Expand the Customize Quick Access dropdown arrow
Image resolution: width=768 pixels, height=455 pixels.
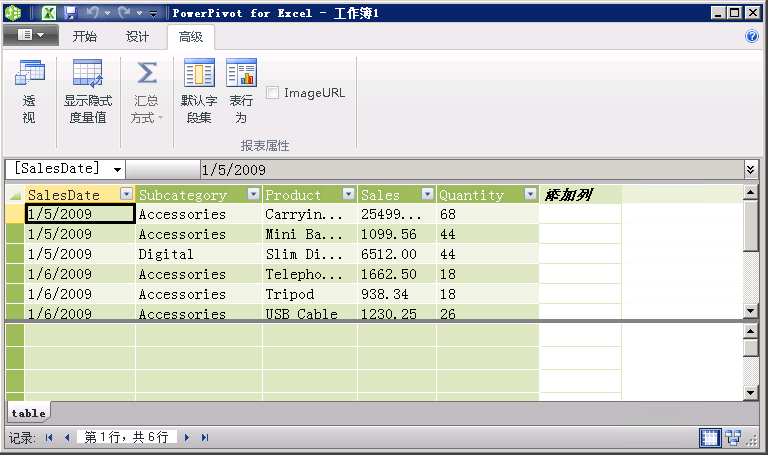click(154, 14)
